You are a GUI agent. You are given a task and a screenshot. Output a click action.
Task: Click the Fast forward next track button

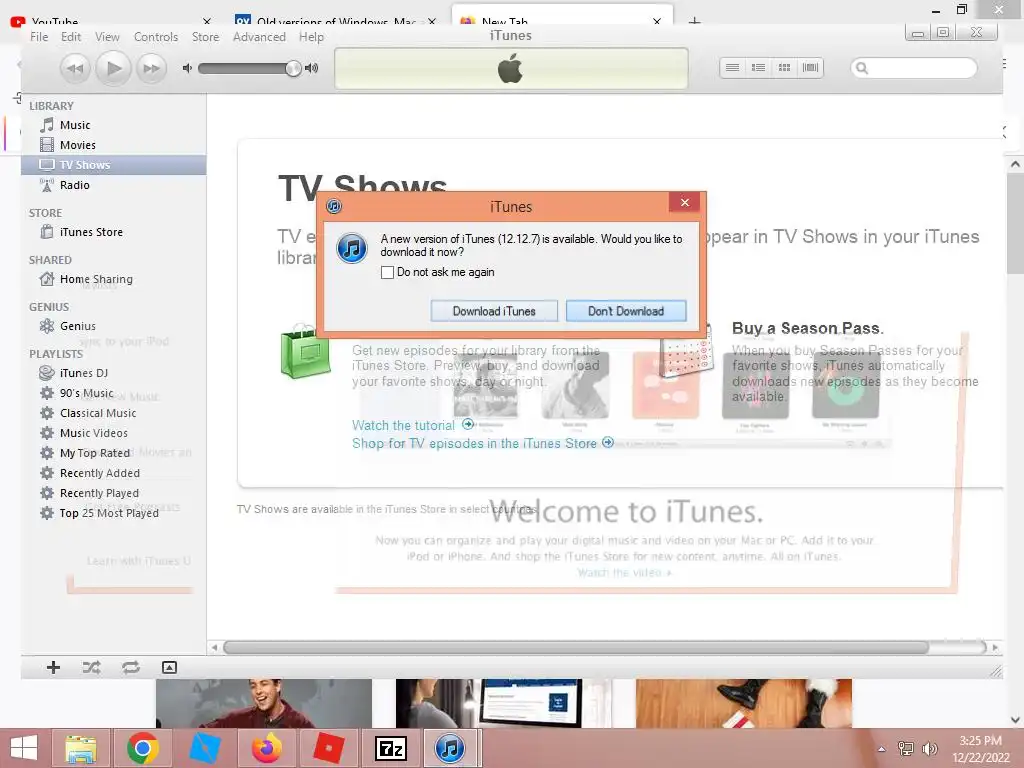point(152,69)
